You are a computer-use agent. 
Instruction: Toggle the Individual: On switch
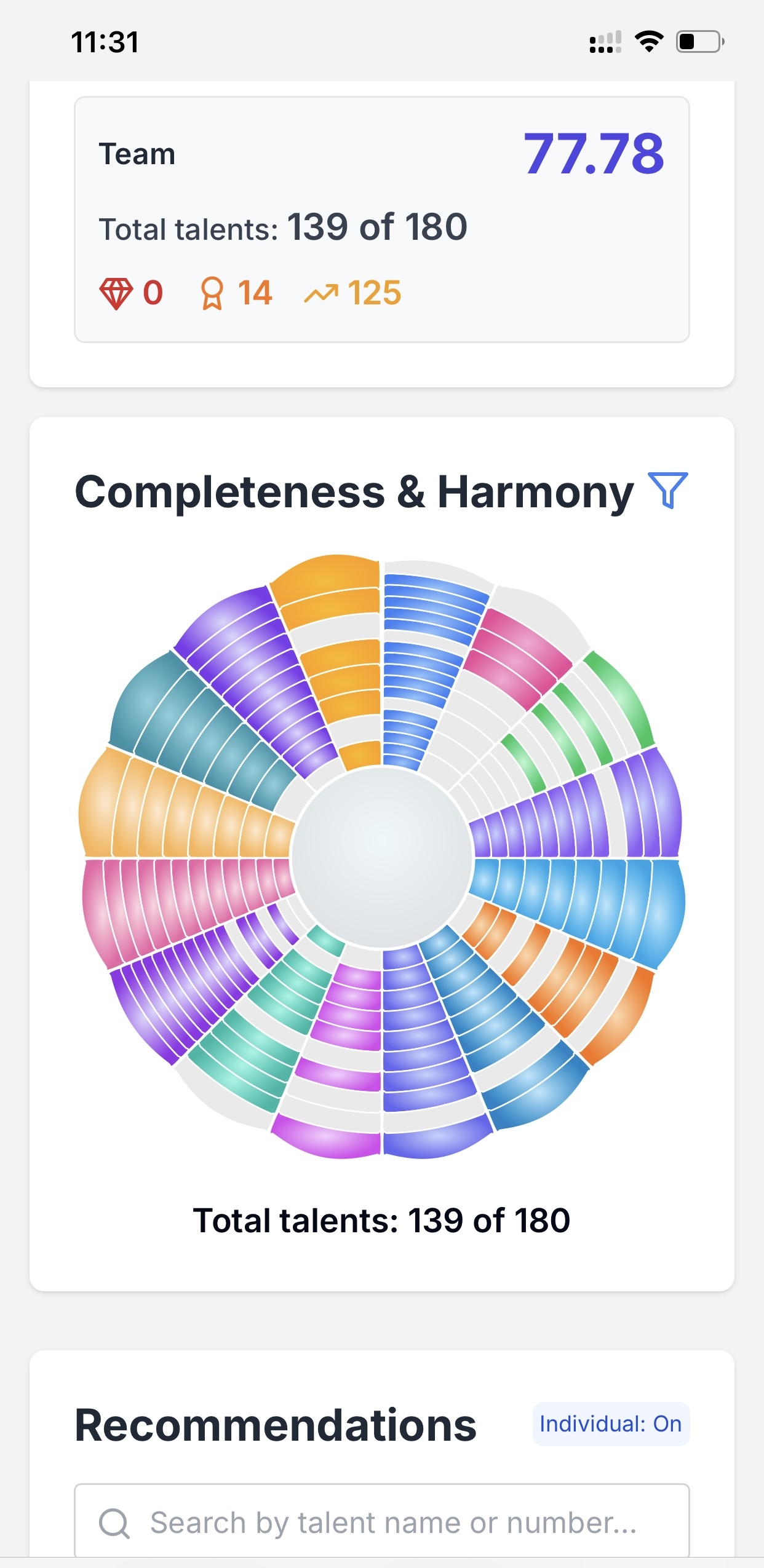(x=611, y=1424)
